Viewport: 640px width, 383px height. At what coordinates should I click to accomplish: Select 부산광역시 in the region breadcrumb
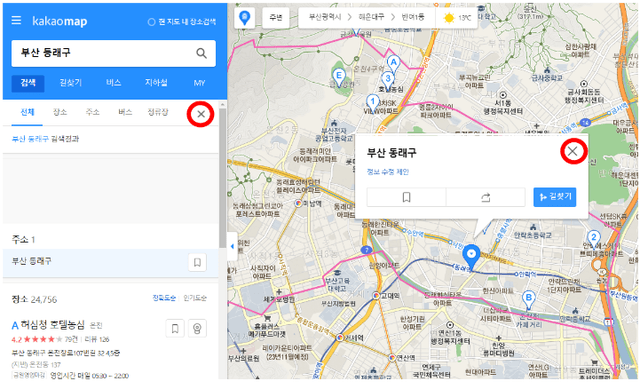click(325, 18)
